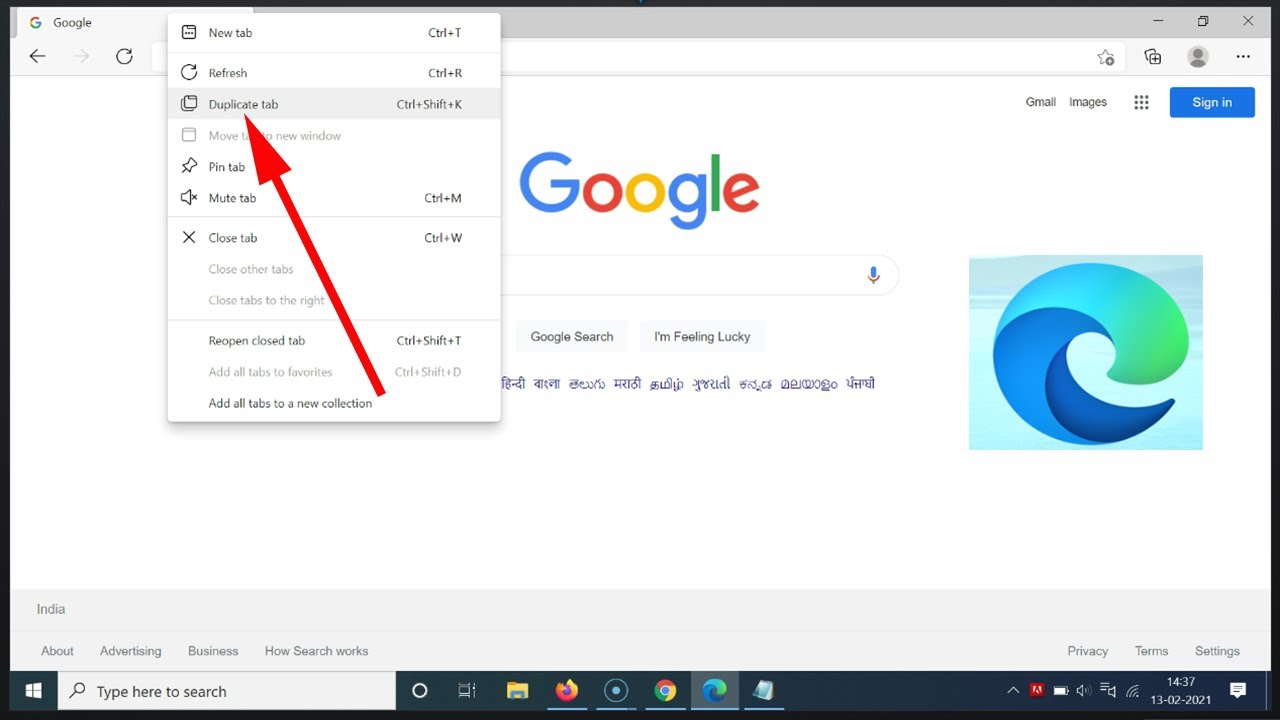Go back using the back arrow
The image size is (1280, 720).
37,56
